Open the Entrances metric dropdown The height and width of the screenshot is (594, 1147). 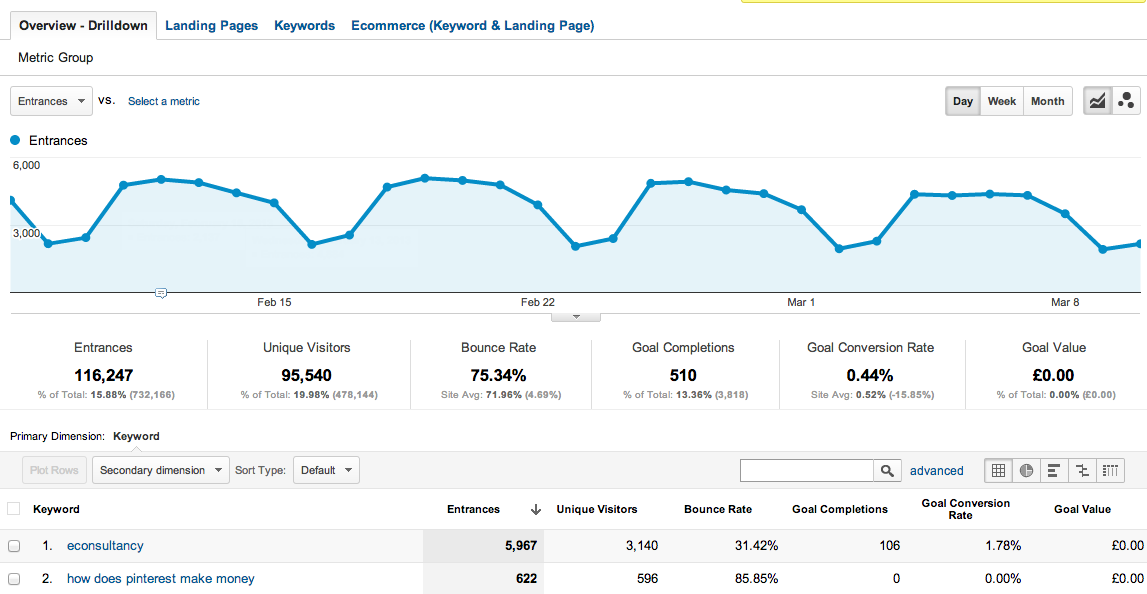[x=51, y=101]
